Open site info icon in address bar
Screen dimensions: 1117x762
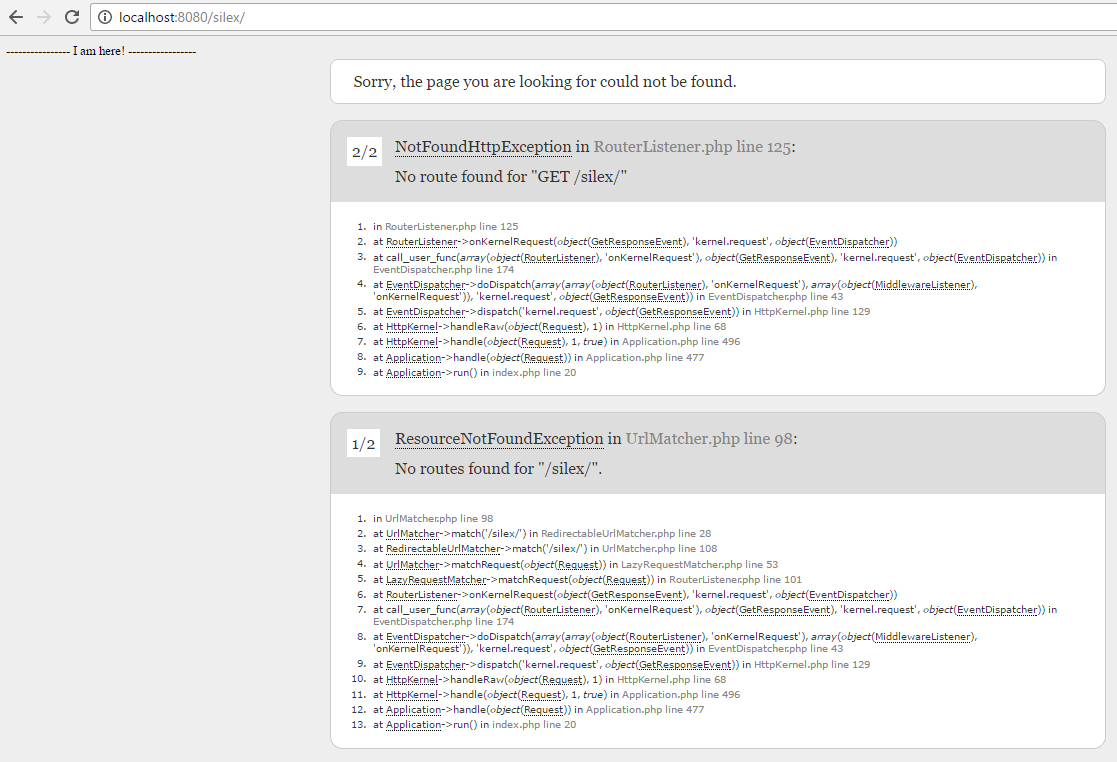pyautogui.click(x=105, y=17)
